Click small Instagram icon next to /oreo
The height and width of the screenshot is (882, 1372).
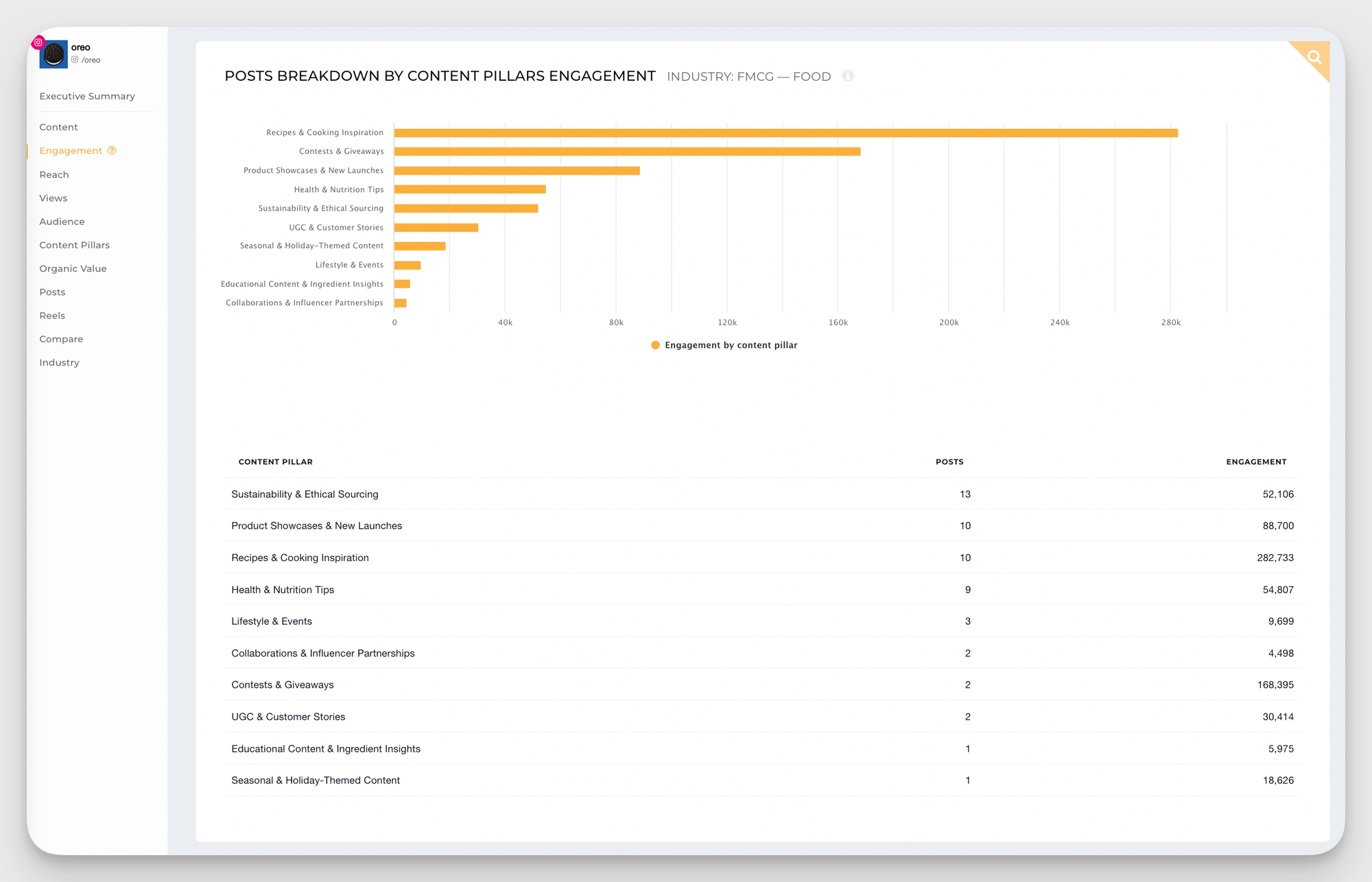point(75,60)
